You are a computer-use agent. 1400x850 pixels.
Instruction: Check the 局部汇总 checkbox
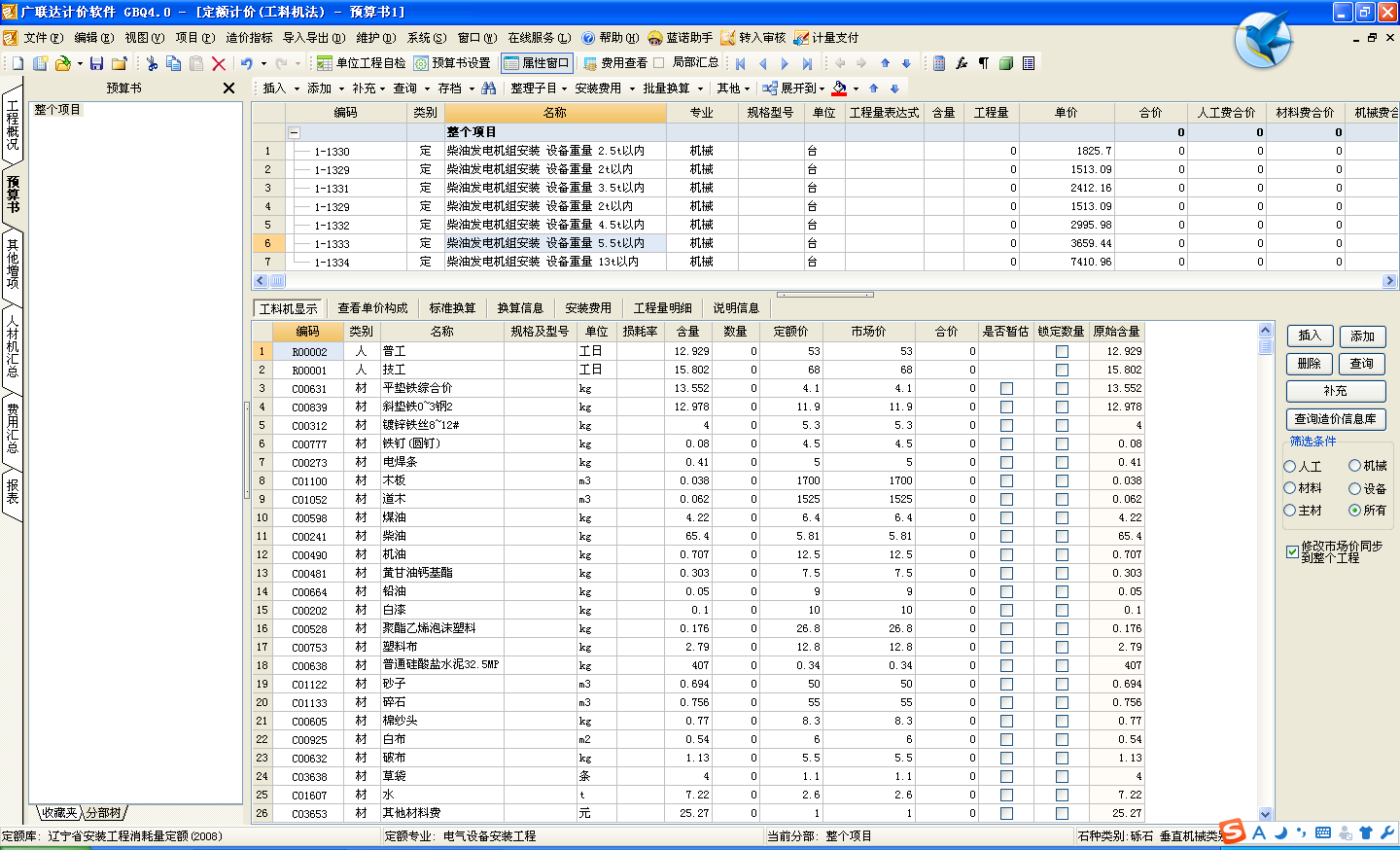(x=659, y=63)
